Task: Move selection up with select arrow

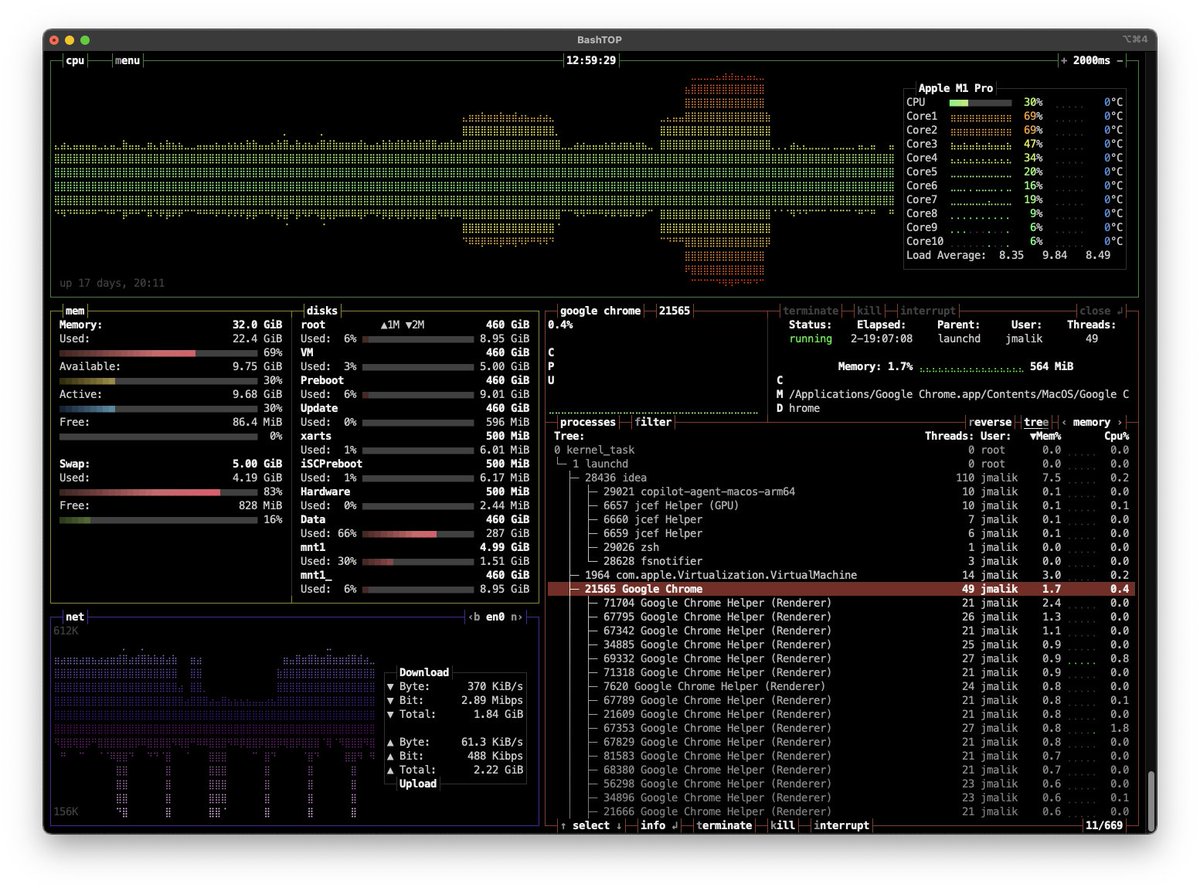Action: [563, 825]
